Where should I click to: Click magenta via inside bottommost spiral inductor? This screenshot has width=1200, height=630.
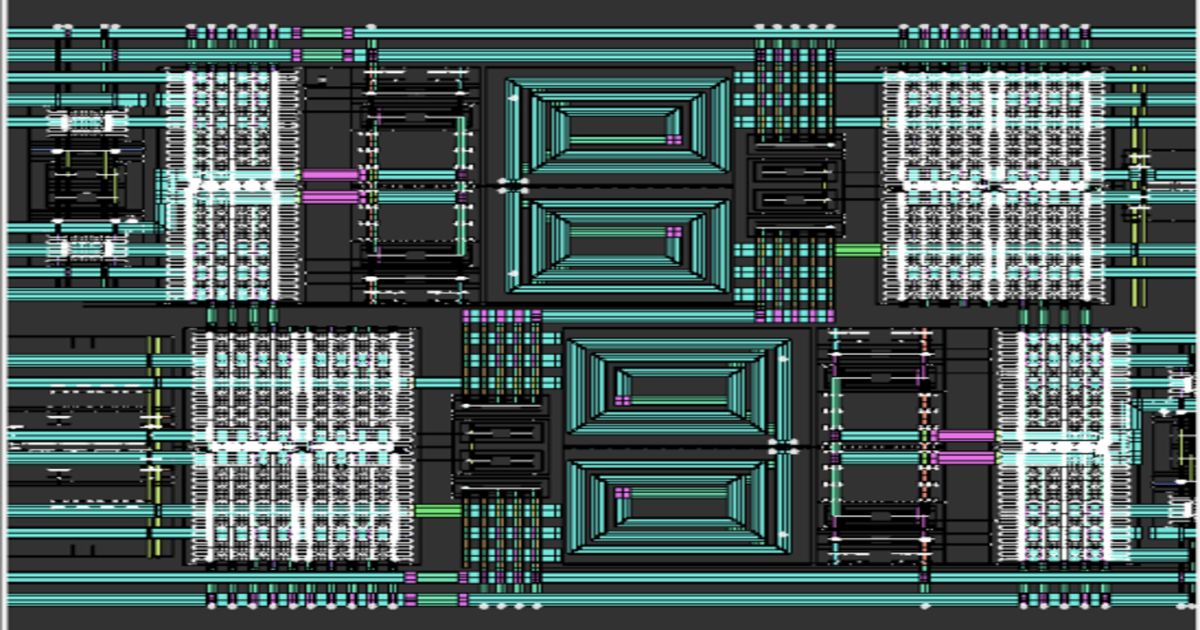(x=622, y=492)
